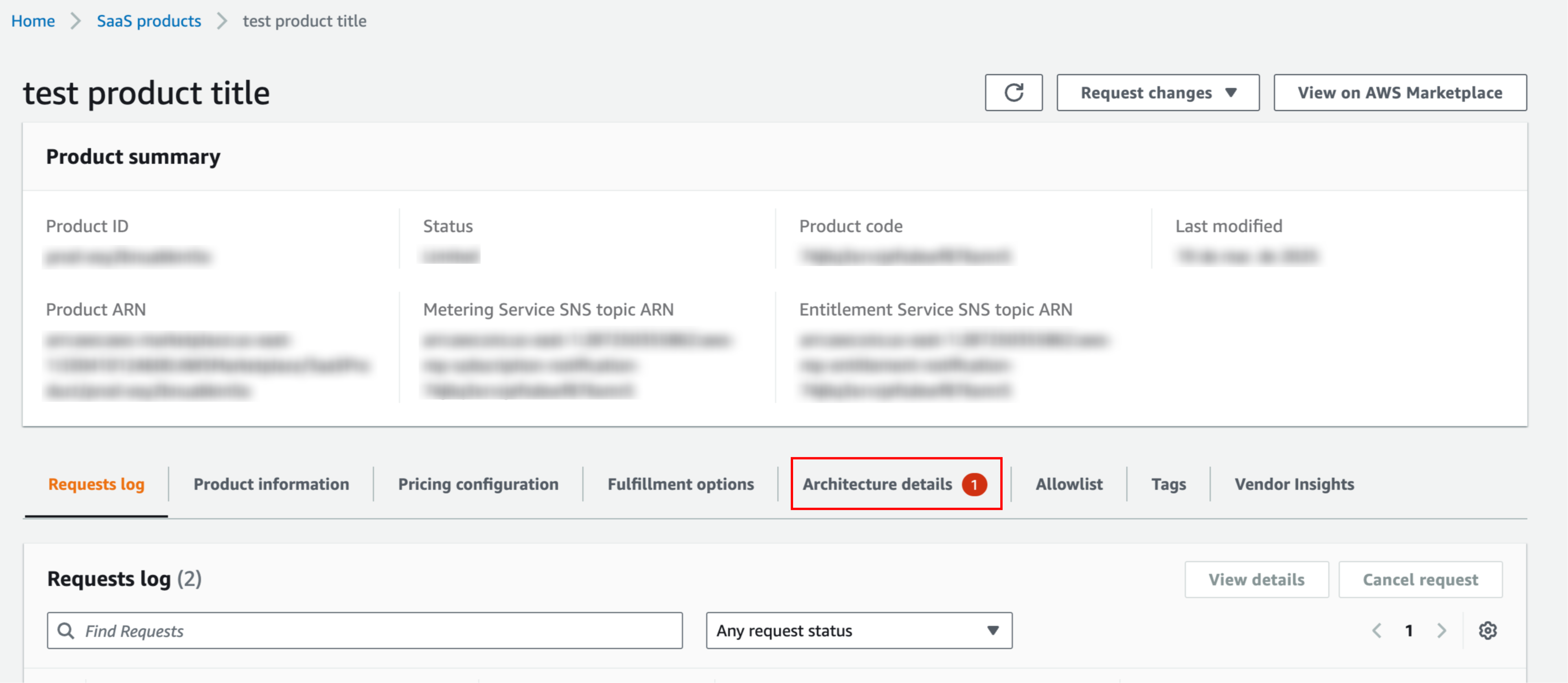Viewport: 1568px width, 683px height.
Task: Click the 'Product code' label
Action: coord(850,226)
